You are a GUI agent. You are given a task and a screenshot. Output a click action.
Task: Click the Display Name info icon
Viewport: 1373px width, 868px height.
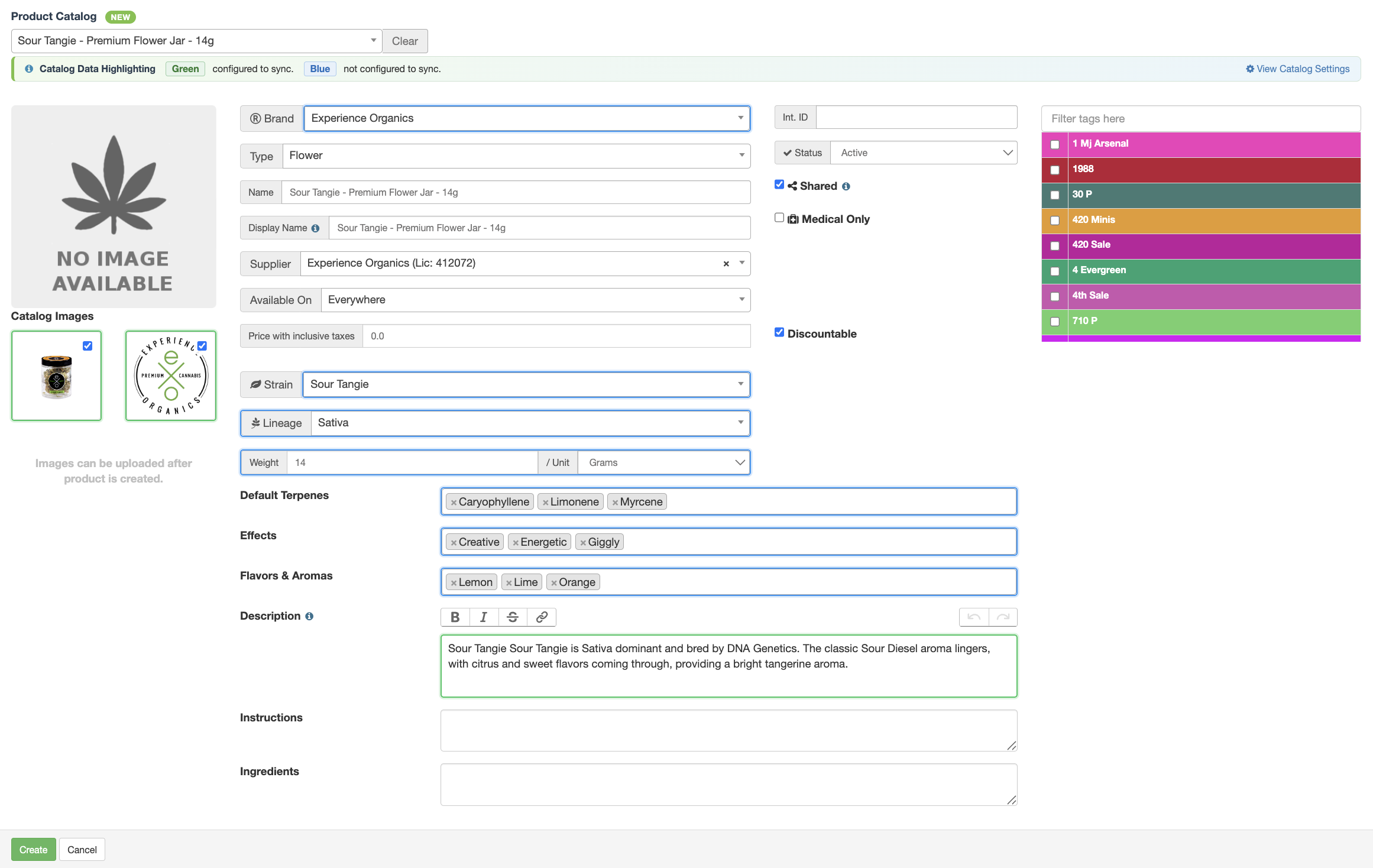click(315, 228)
